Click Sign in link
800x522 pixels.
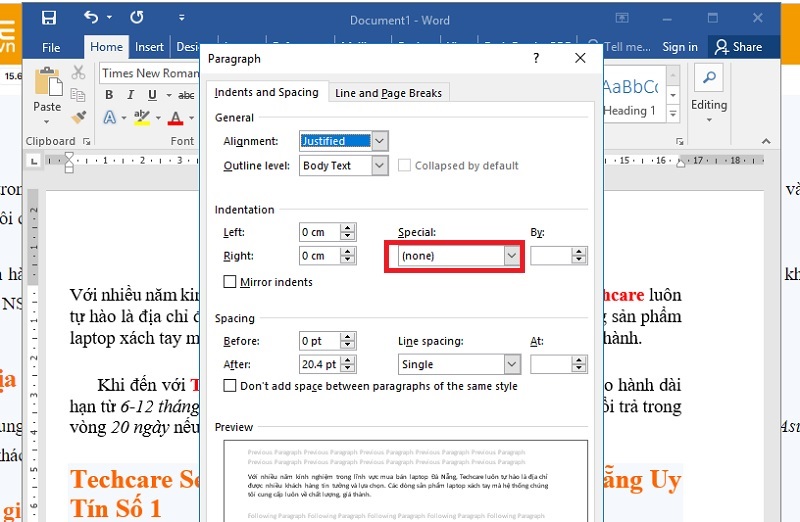click(680, 47)
